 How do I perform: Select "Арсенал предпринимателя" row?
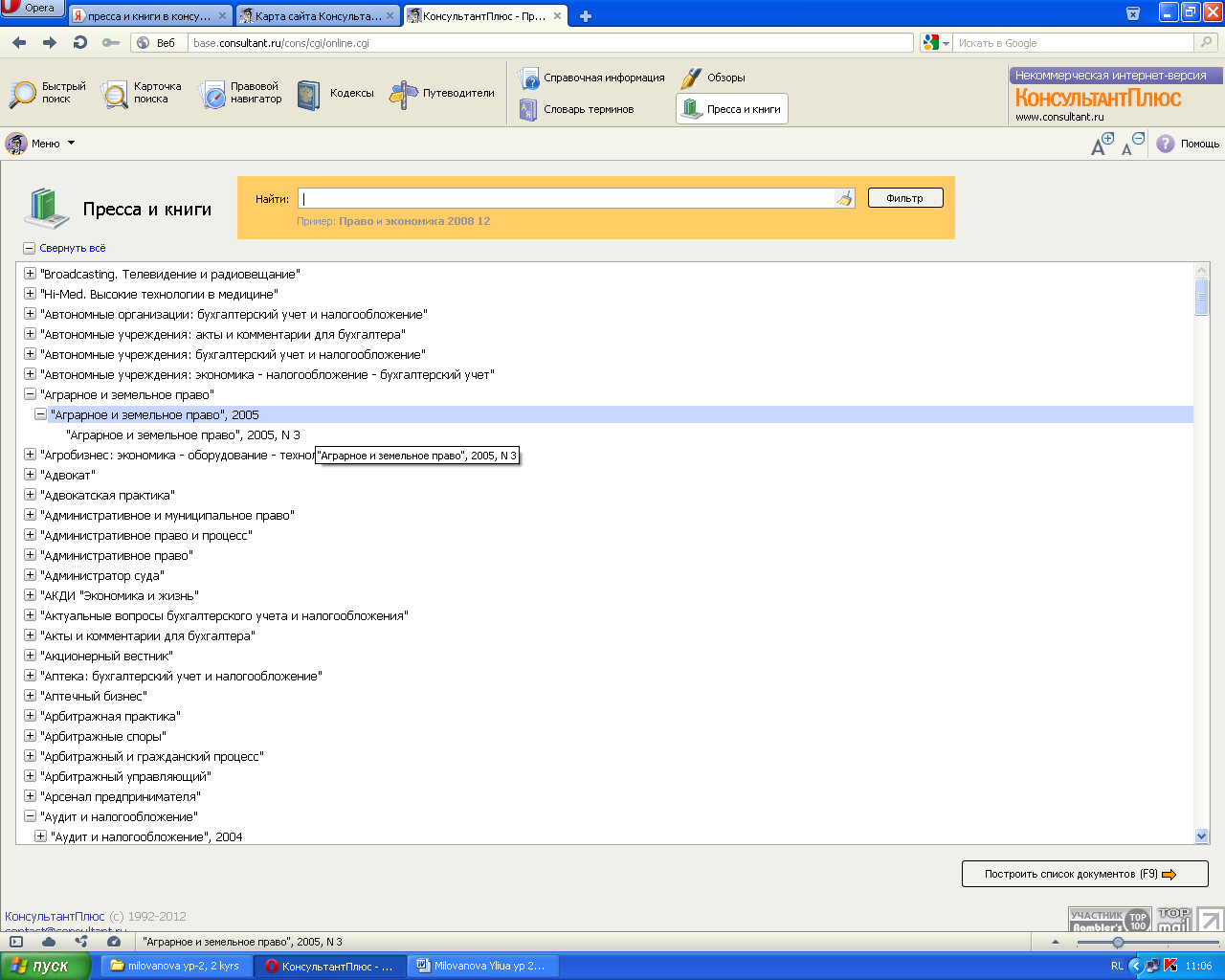pos(121,796)
